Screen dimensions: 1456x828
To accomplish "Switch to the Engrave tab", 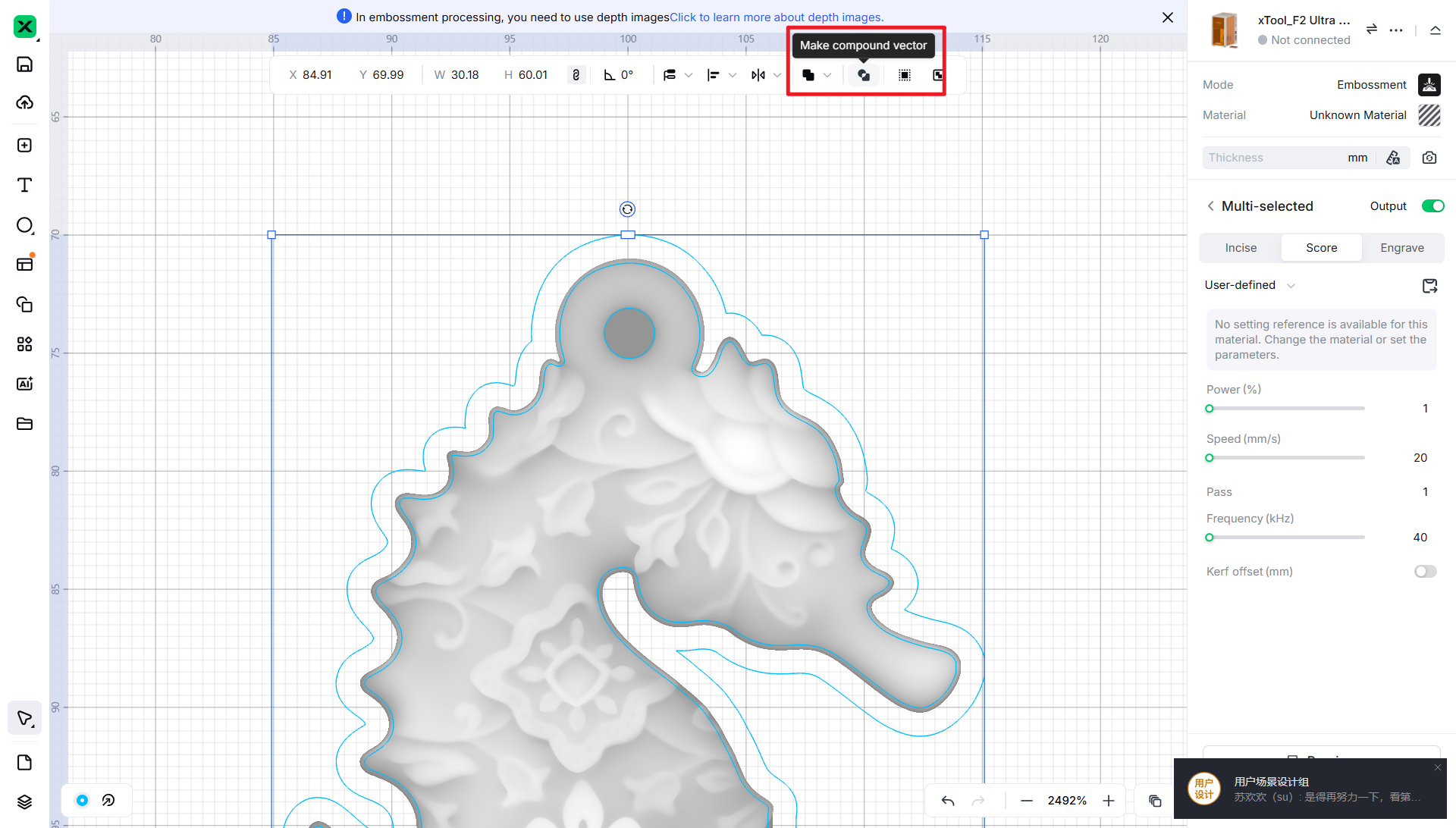I will 1401,248.
